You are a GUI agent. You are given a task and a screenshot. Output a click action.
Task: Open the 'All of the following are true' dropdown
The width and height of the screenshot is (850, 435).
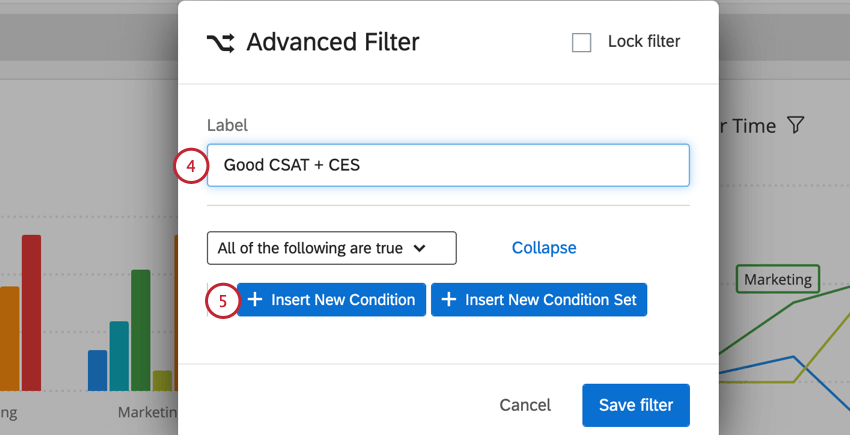[x=331, y=248]
